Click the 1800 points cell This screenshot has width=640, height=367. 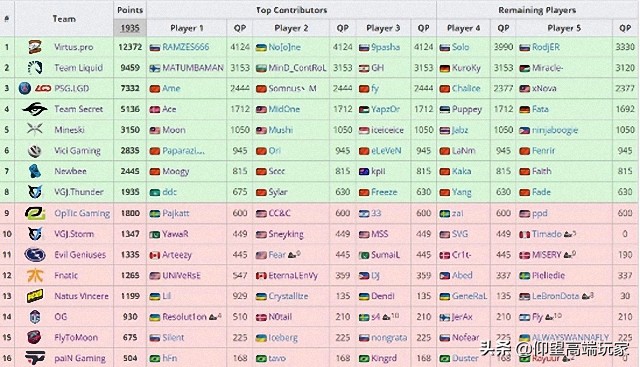pyautogui.click(x=130, y=213)
